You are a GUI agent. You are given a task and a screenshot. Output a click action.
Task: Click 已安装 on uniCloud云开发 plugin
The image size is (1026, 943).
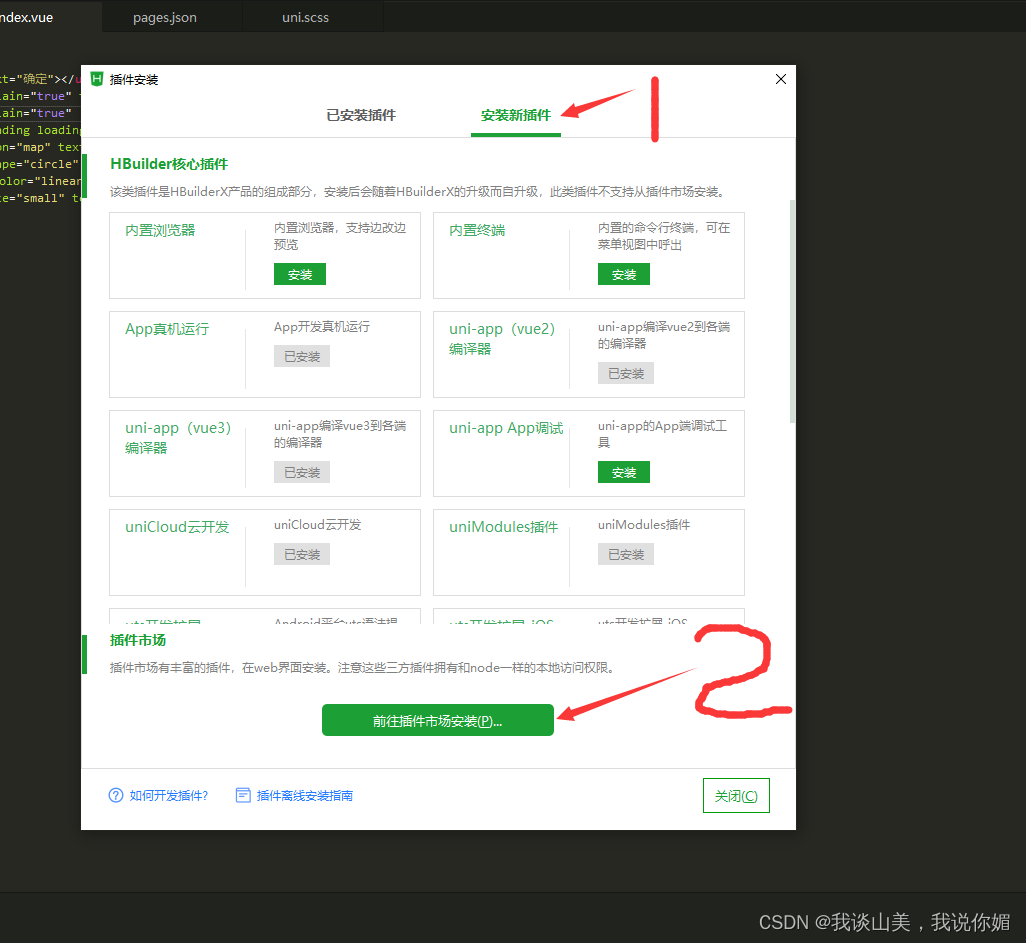(x=301, y=553)
